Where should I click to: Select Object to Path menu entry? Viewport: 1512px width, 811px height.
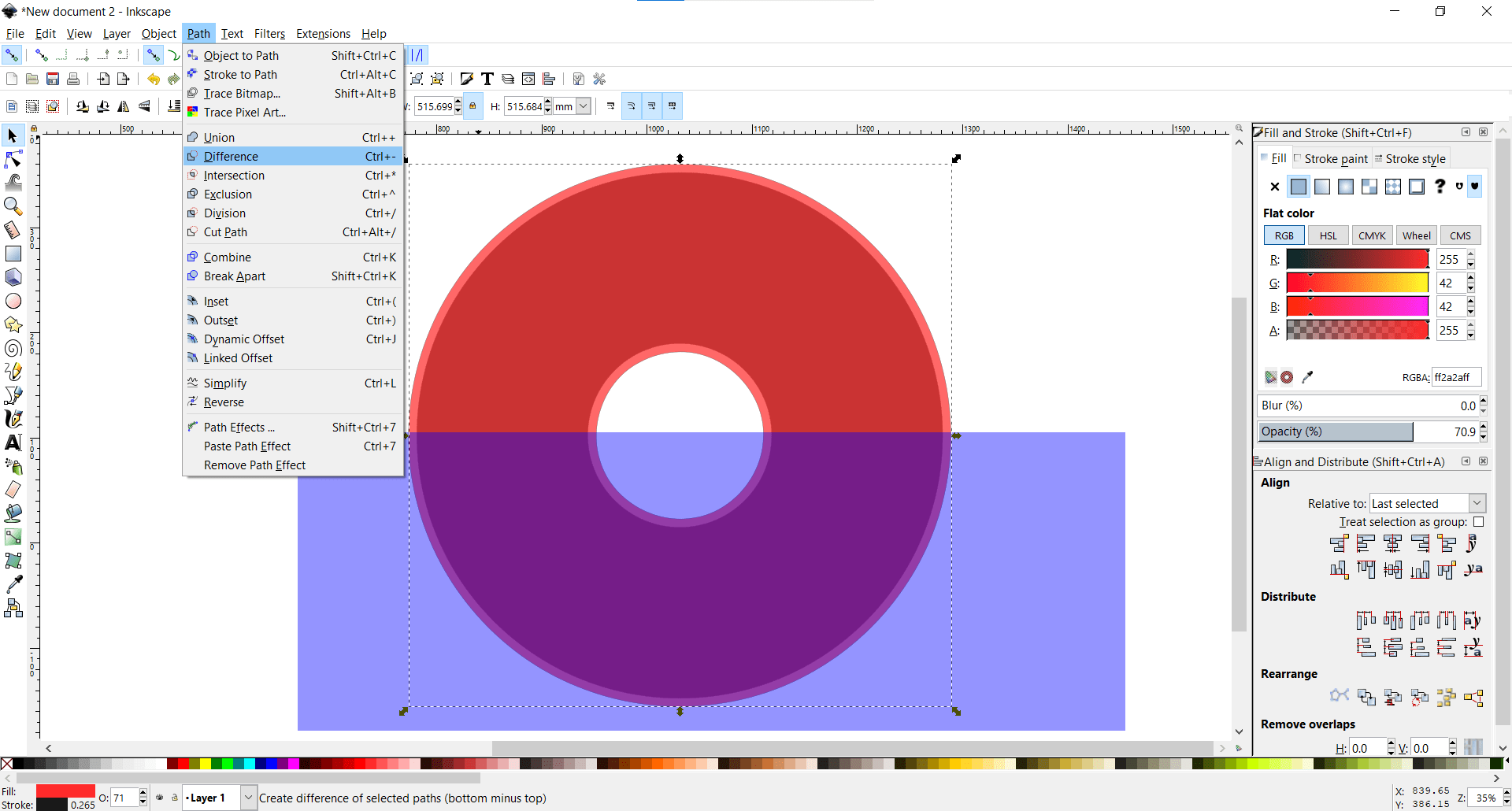click(293, 56)
